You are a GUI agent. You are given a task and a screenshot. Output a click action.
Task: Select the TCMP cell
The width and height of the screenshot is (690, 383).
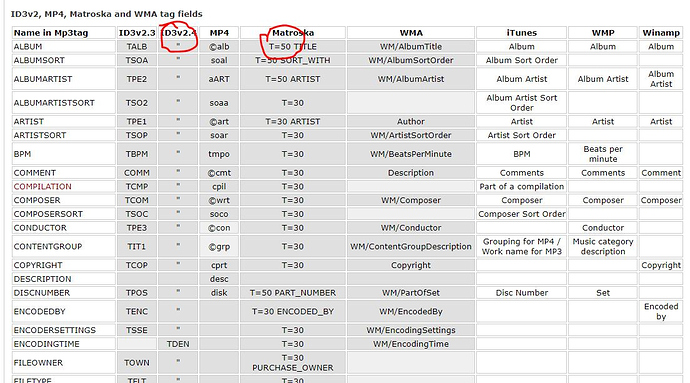(x=137, y=187)
